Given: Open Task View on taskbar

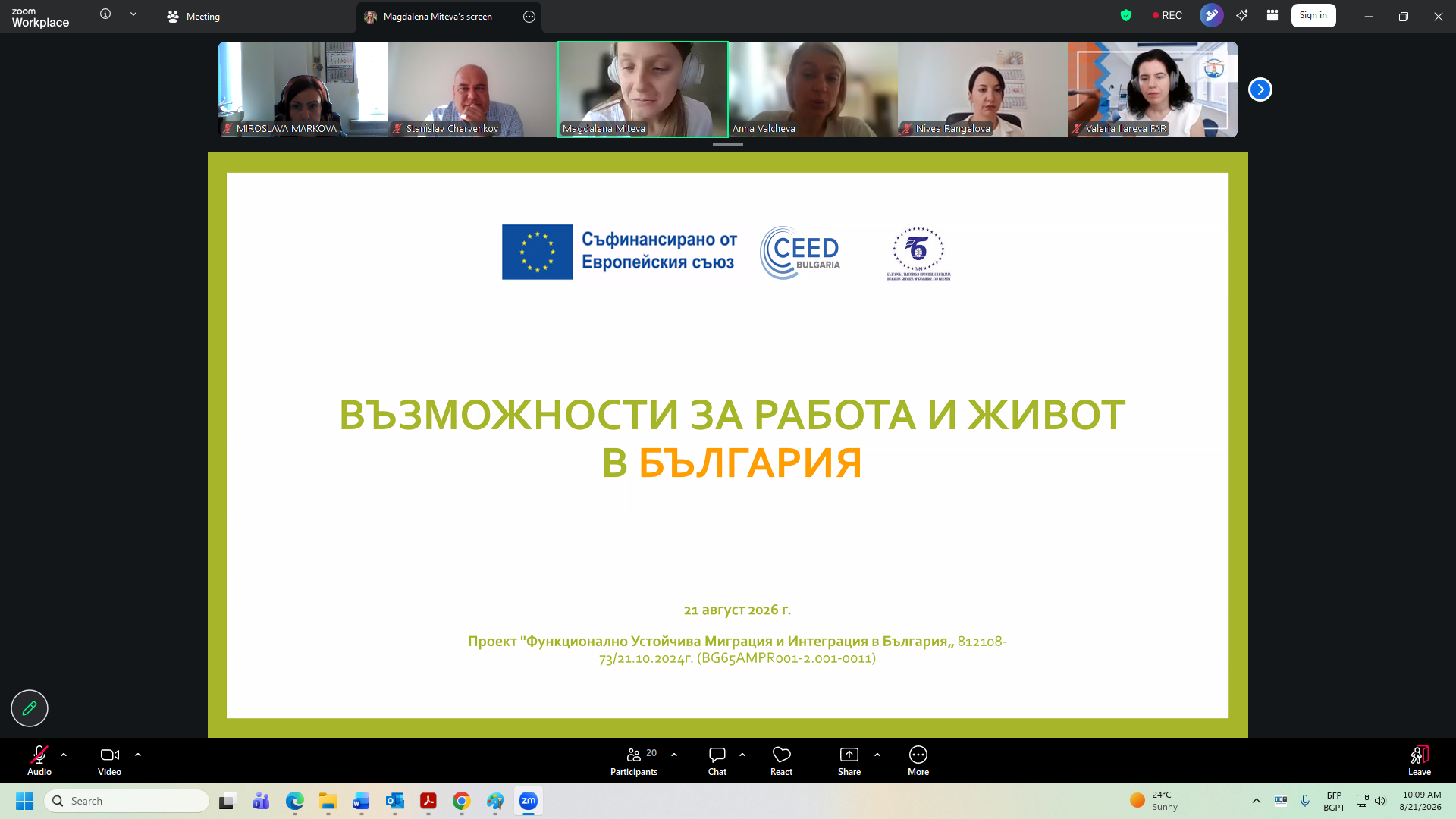Looking at the screenshot, I should (227, 801).
